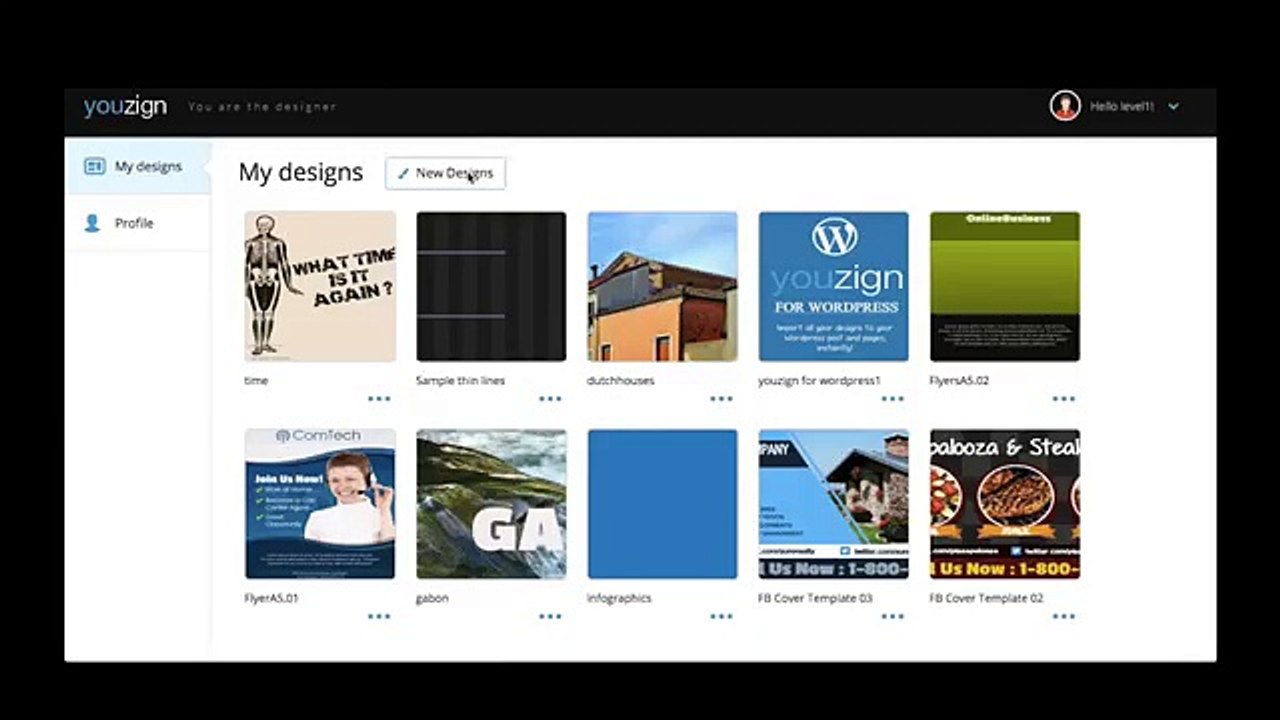The image size is (1280, 720).
Task: Open options dots for dutchhouses
Action: pos(721,398)
